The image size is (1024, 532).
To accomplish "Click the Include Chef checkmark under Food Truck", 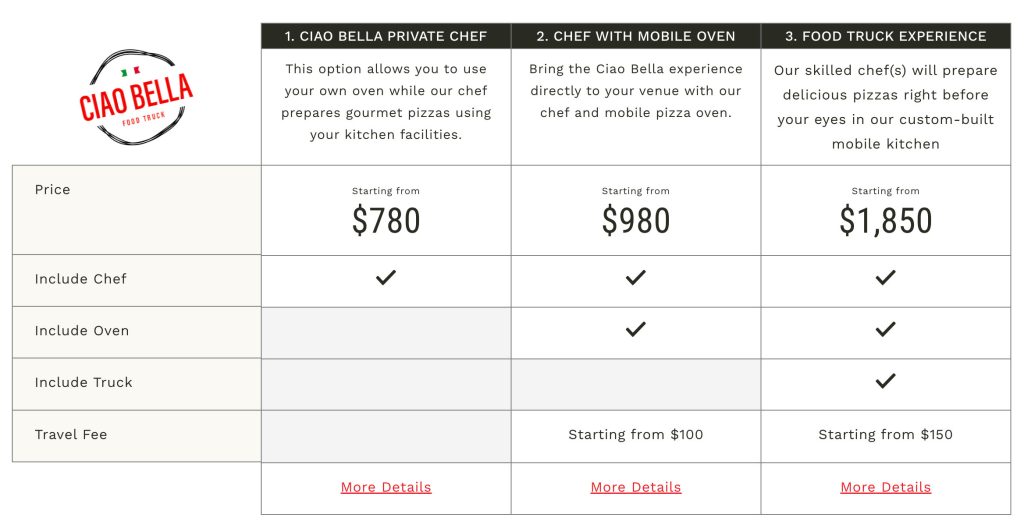I will pos(886,277).
